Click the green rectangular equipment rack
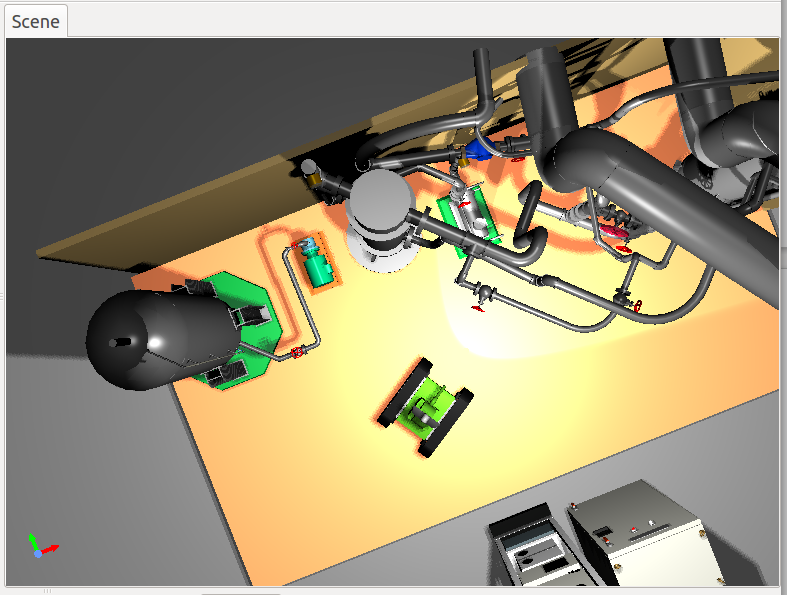This screenshot has height=595, width=787. tap(467, 225)
